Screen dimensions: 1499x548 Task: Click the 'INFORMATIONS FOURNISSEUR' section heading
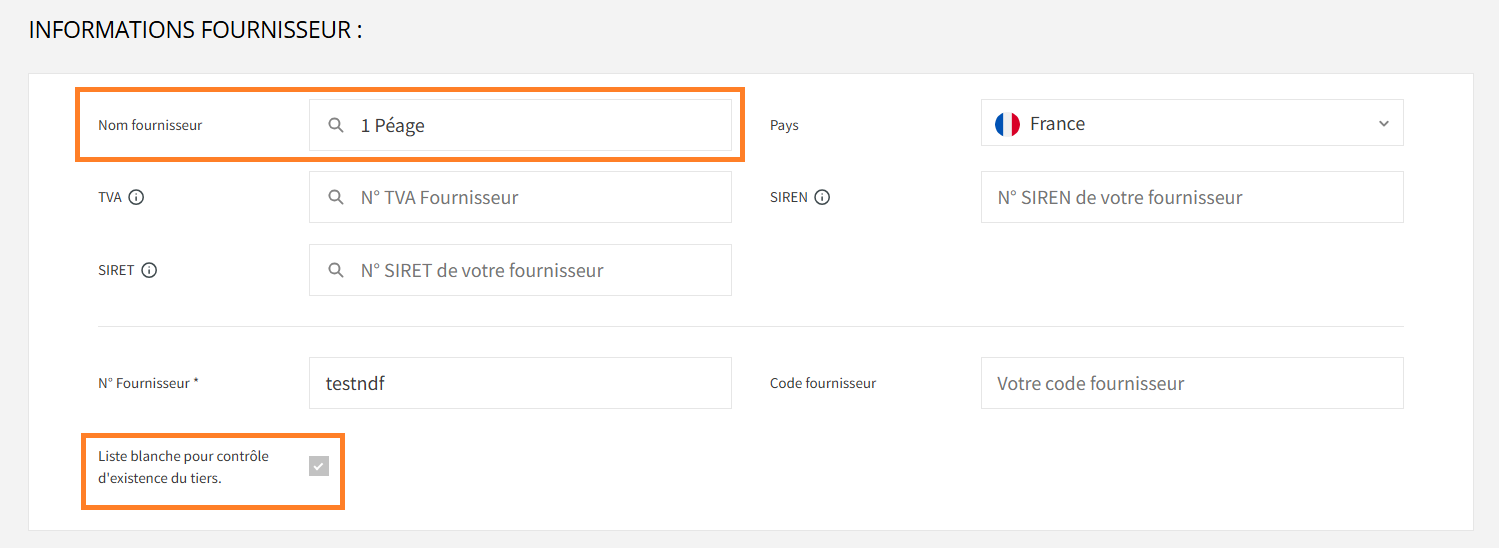point(195,29)
